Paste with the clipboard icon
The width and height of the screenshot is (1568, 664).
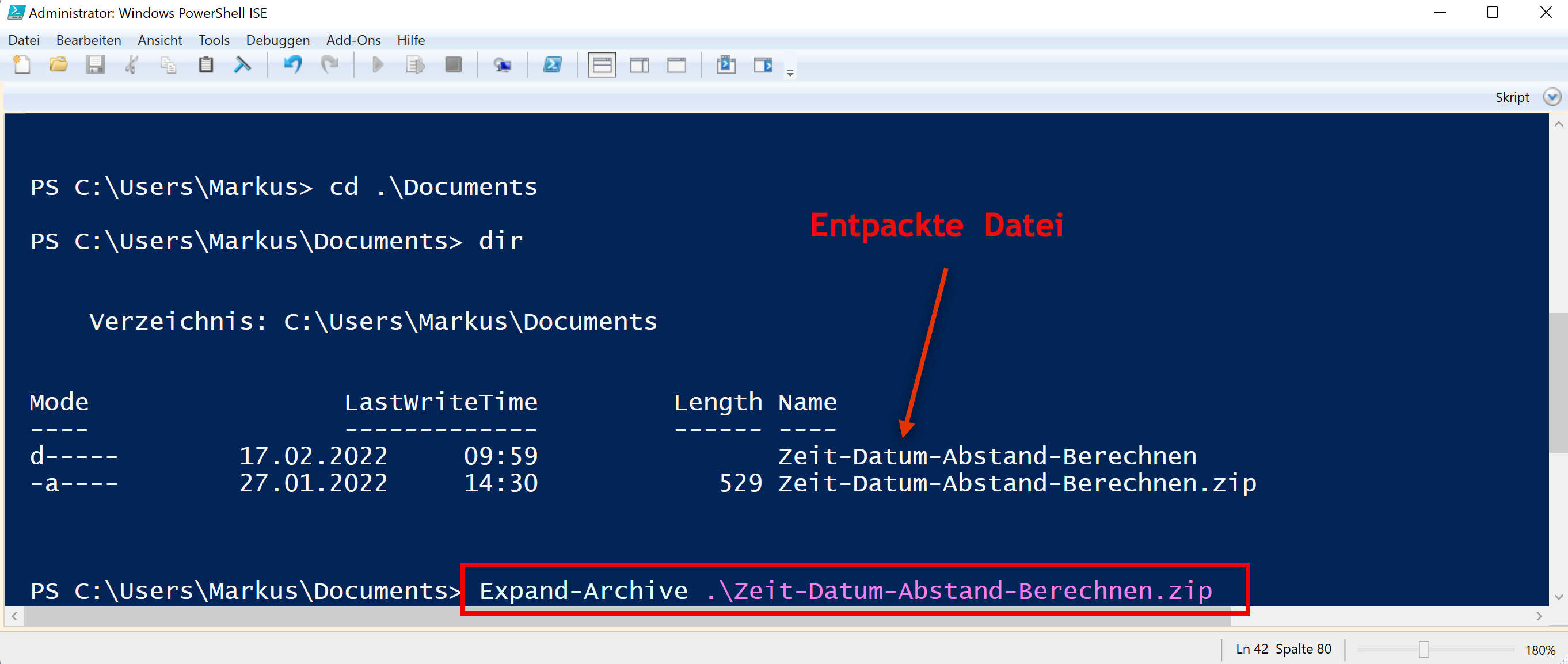(x=205, y=65)
